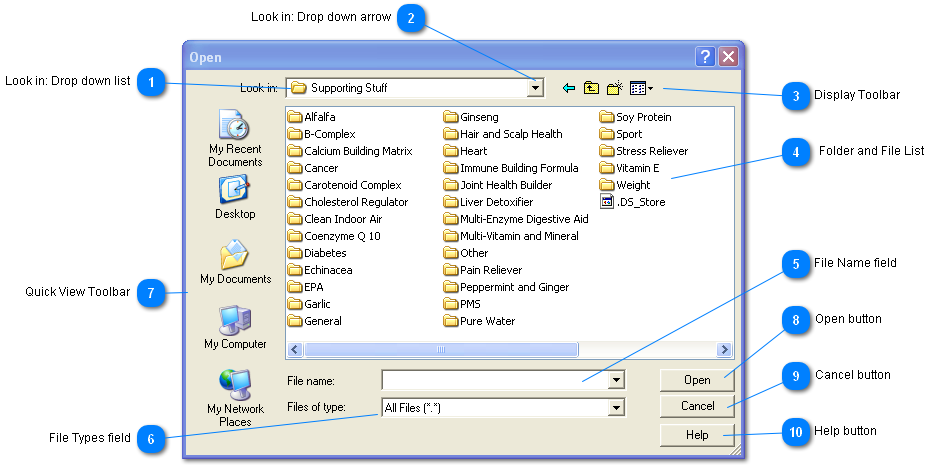Select the Garlic folder

coord(309,304)
